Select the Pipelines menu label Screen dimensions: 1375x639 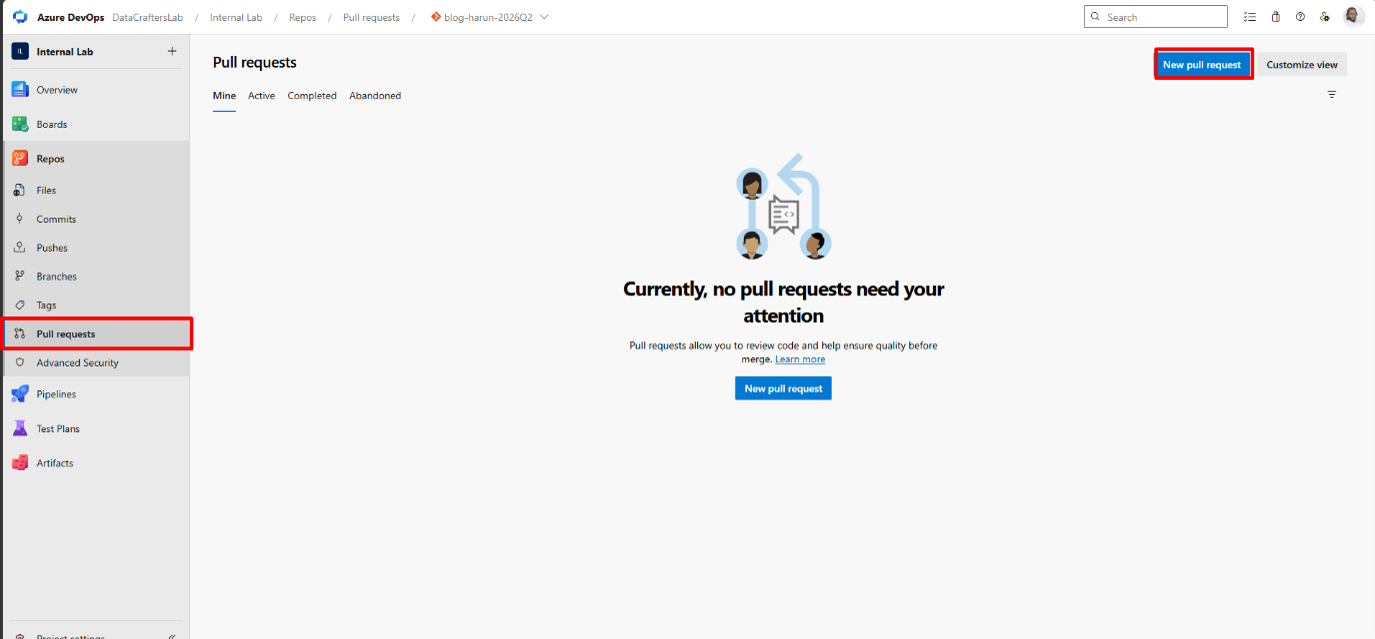[x=56, y=394]
